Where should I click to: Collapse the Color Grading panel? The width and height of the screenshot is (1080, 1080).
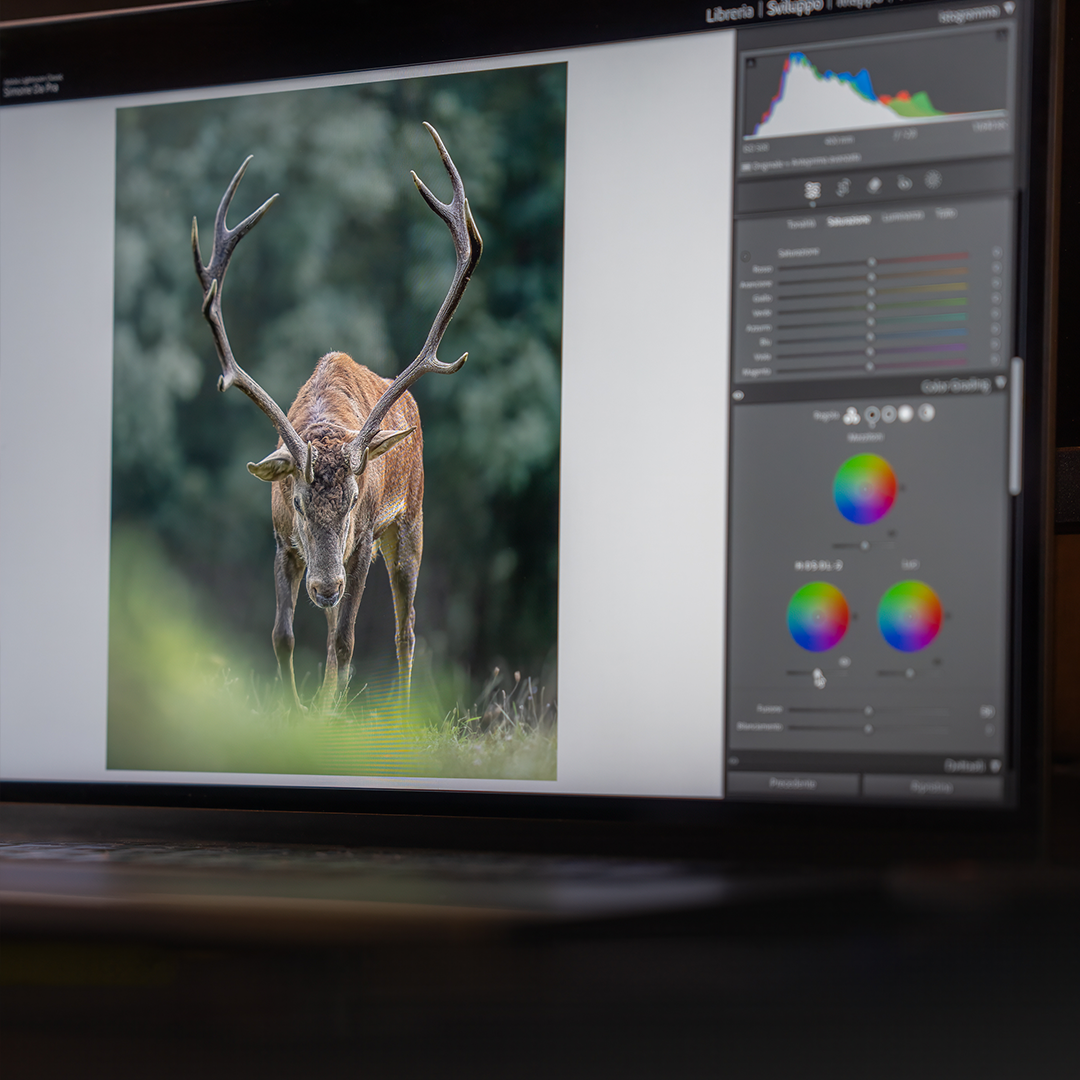1000,383
